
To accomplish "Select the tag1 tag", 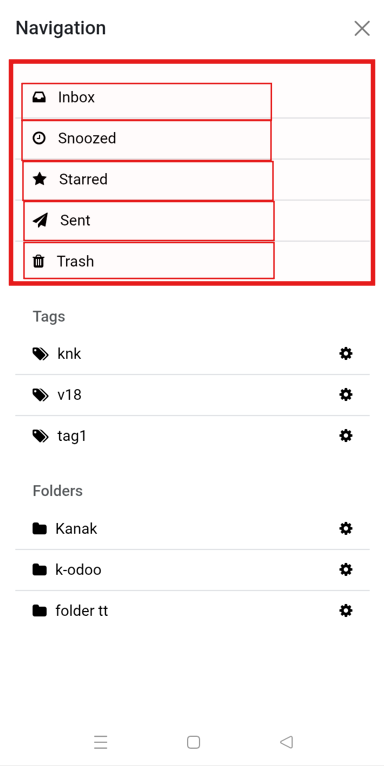I will coord(192,436).
